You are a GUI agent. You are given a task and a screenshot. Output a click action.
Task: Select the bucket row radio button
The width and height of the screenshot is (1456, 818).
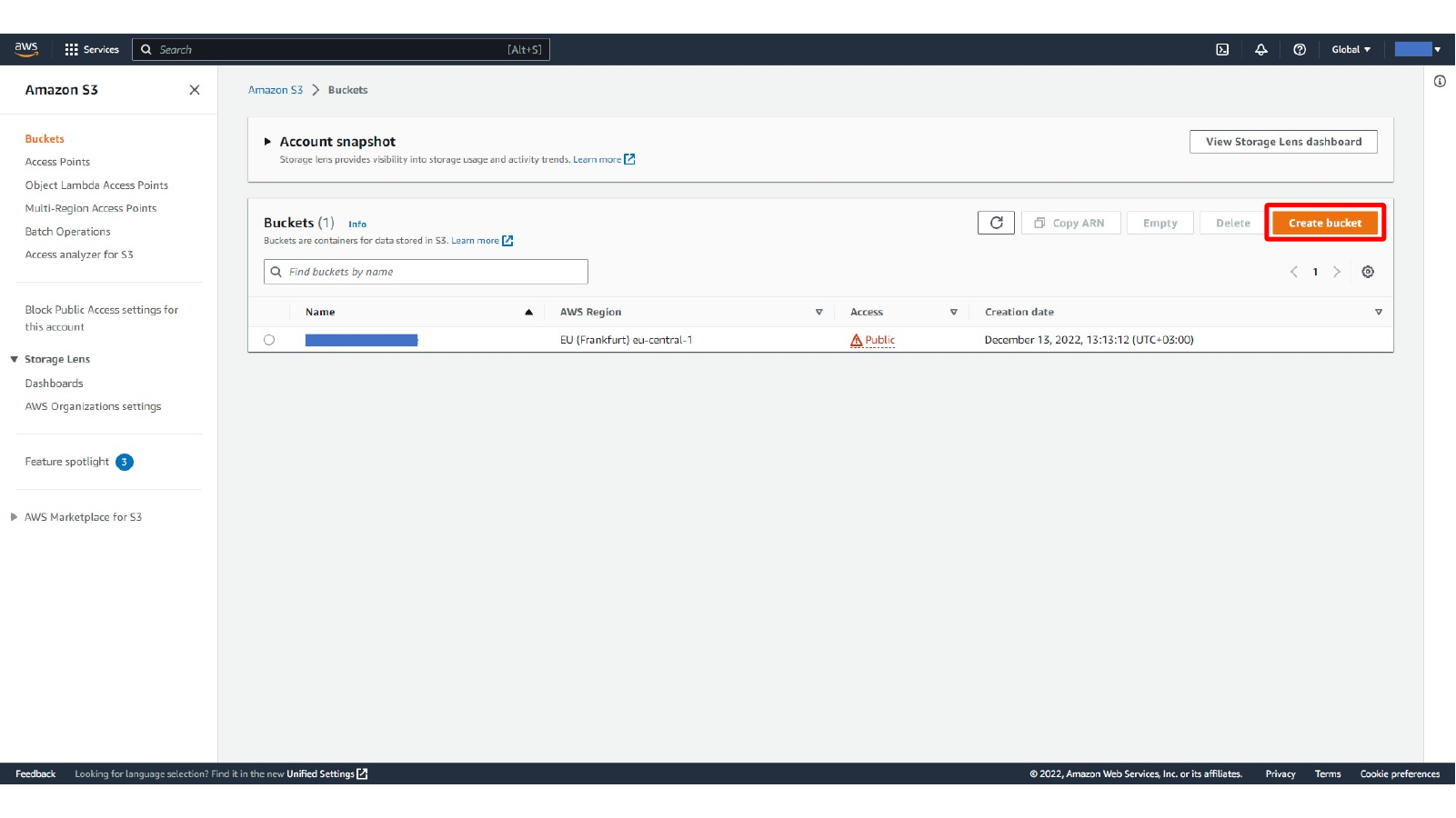pos(269,340)
